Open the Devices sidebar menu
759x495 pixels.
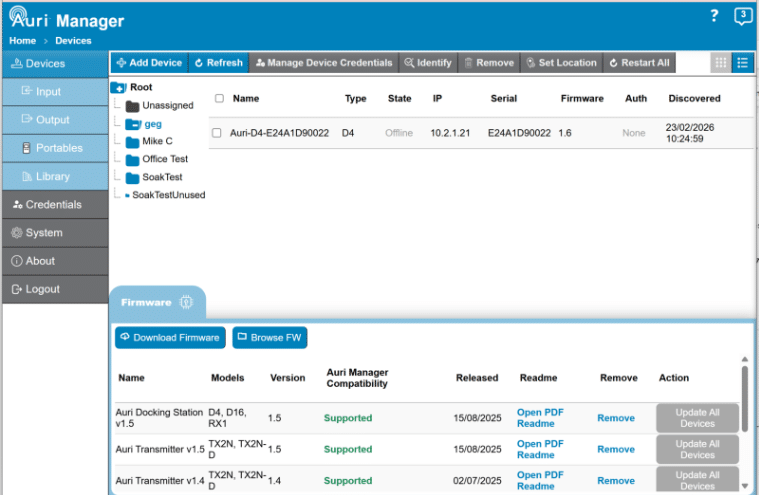(x=55, y=64)
